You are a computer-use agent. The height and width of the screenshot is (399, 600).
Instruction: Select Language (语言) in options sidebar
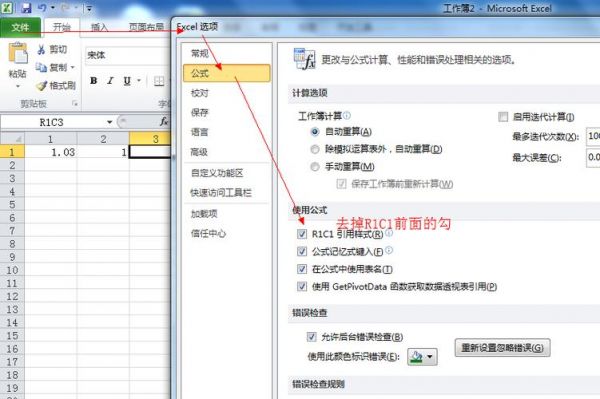tap(227, 132)
